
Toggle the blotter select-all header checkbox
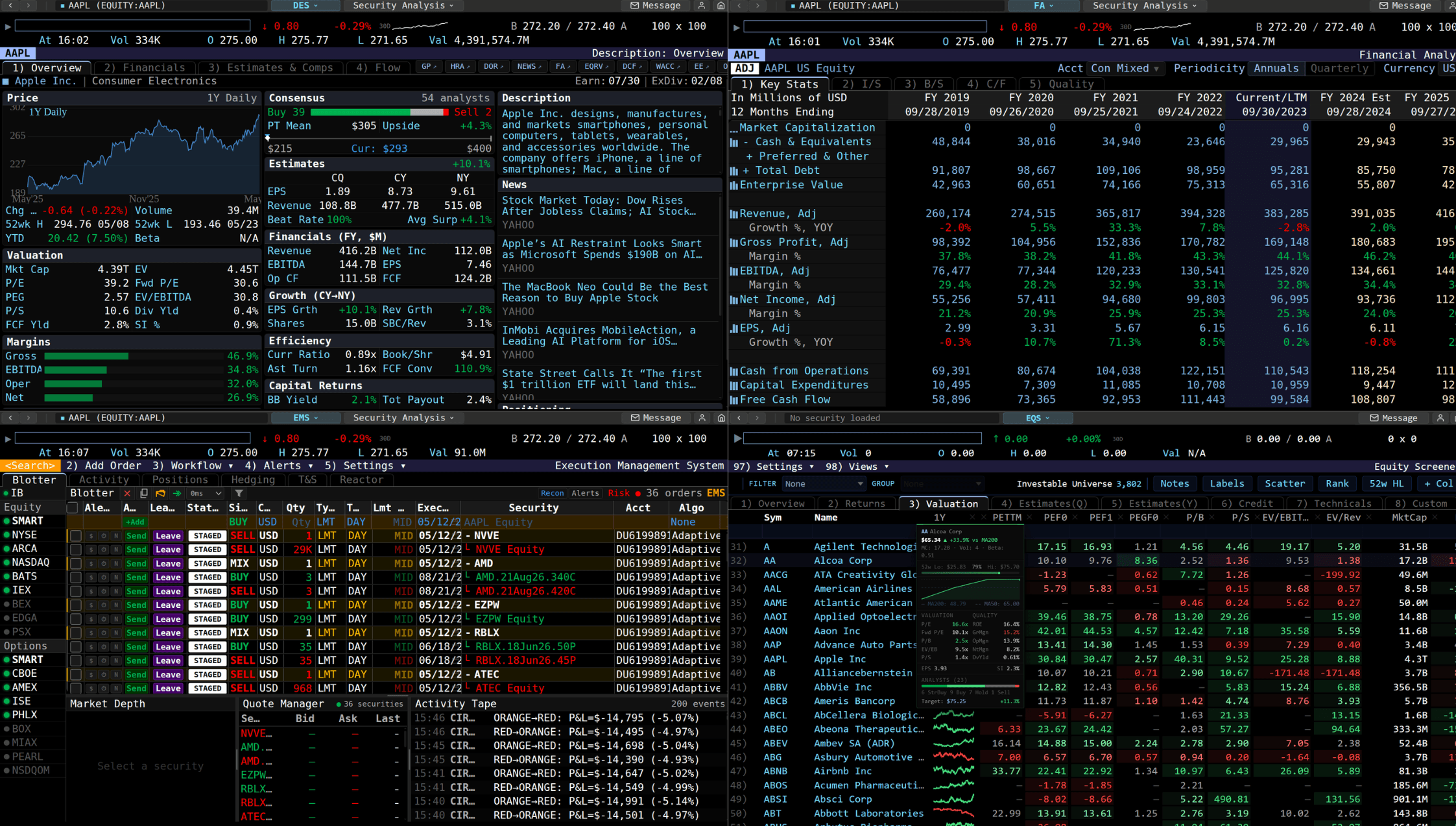73,508
